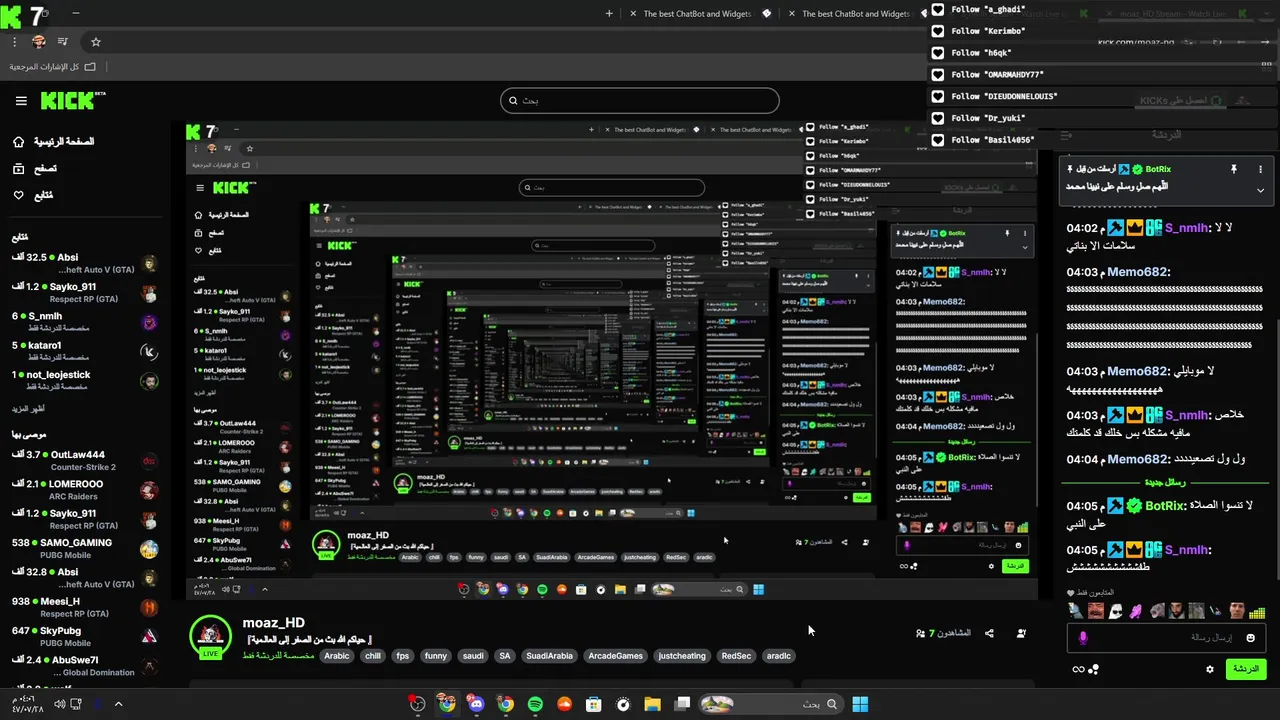Open Spotify from the taskbar
The image size is (1280, 720).
(535, 704)
